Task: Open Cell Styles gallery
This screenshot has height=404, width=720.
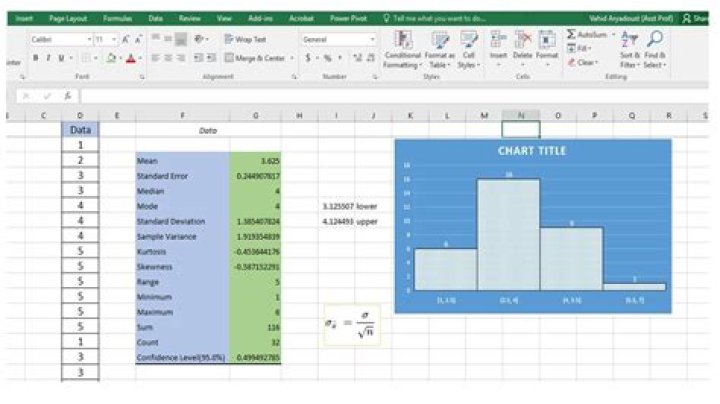Action: click(x=468, y=40)
